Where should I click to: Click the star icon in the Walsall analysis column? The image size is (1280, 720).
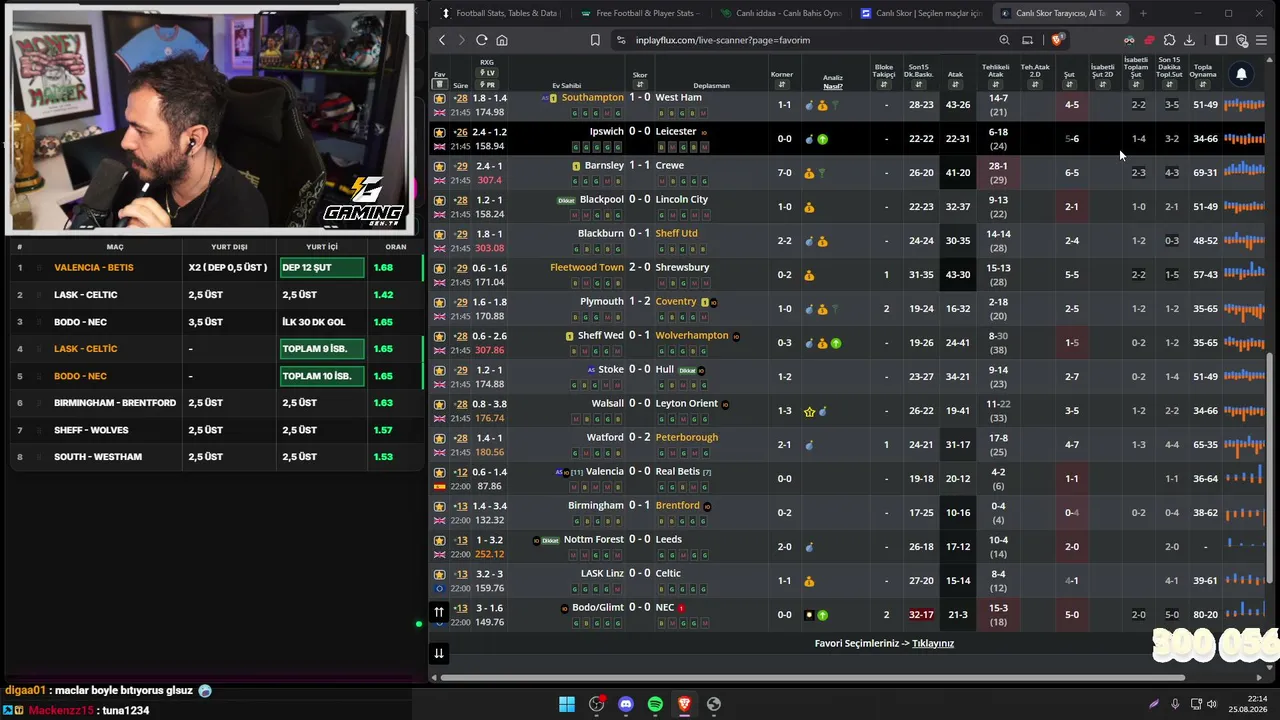coord(809,411)
